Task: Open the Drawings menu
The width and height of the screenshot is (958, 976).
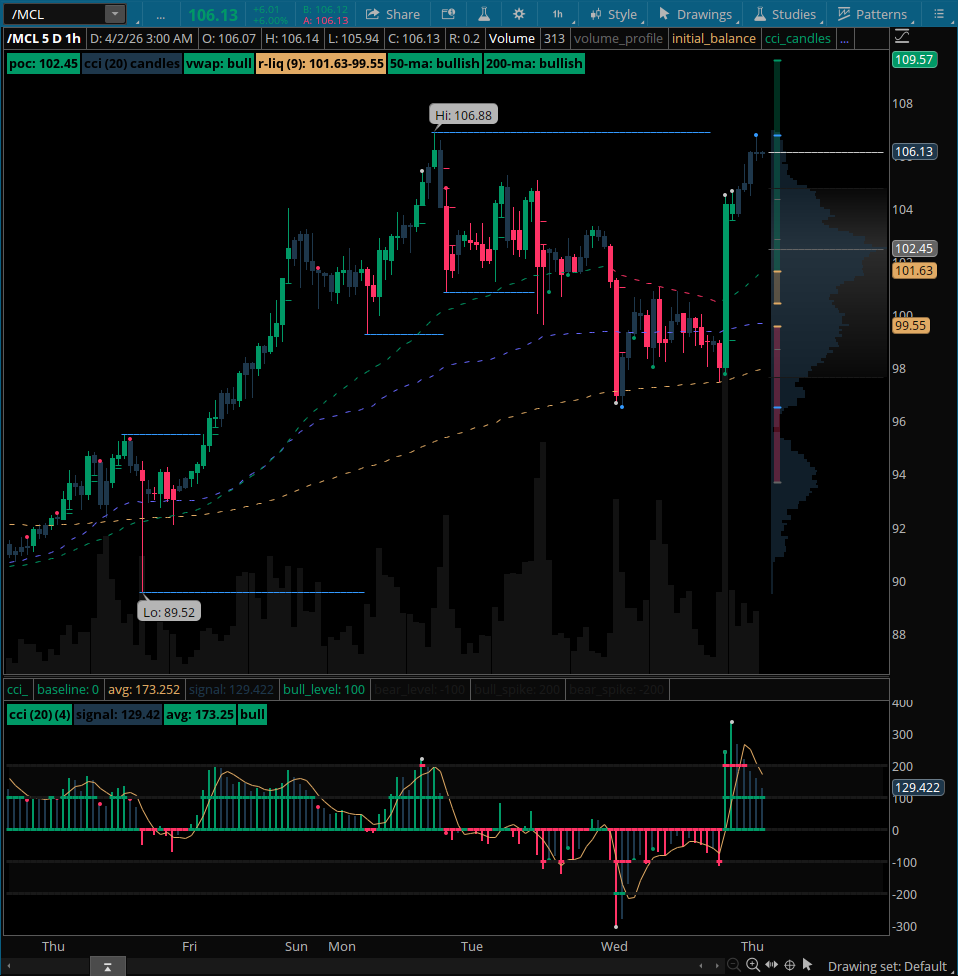Action: (696, 14)
